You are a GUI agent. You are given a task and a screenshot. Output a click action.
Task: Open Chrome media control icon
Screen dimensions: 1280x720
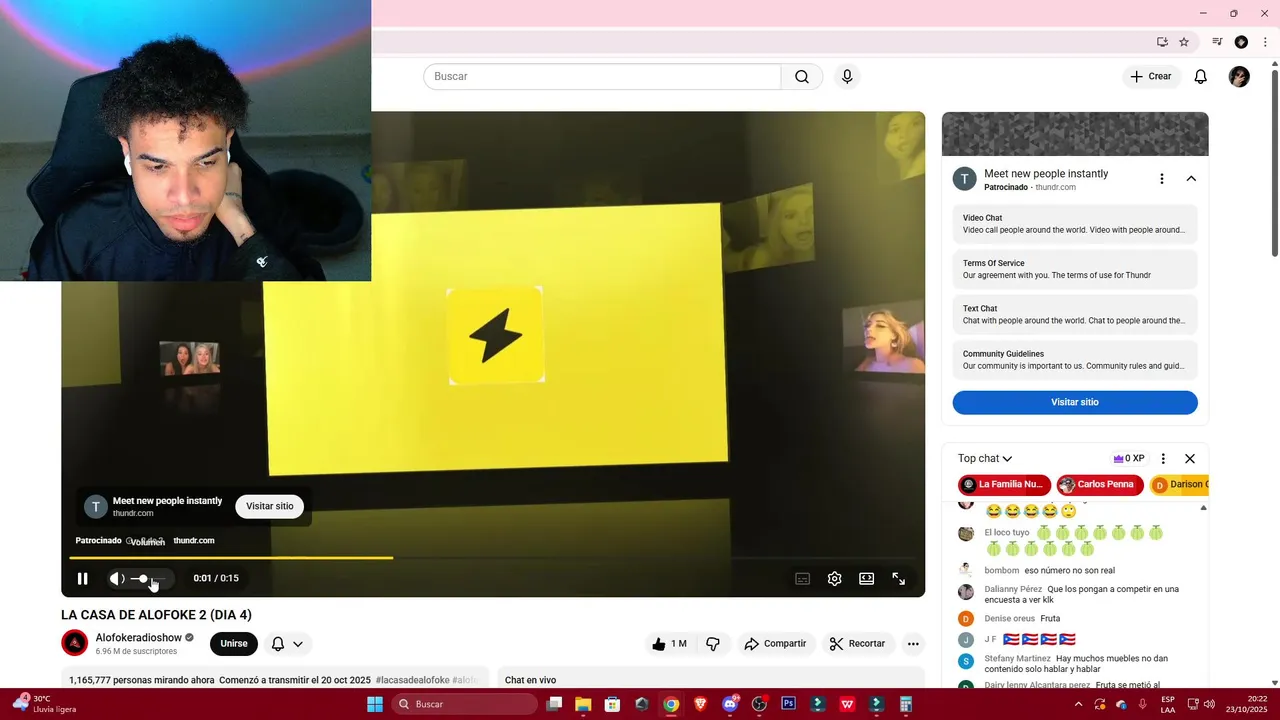[1217, 42]
